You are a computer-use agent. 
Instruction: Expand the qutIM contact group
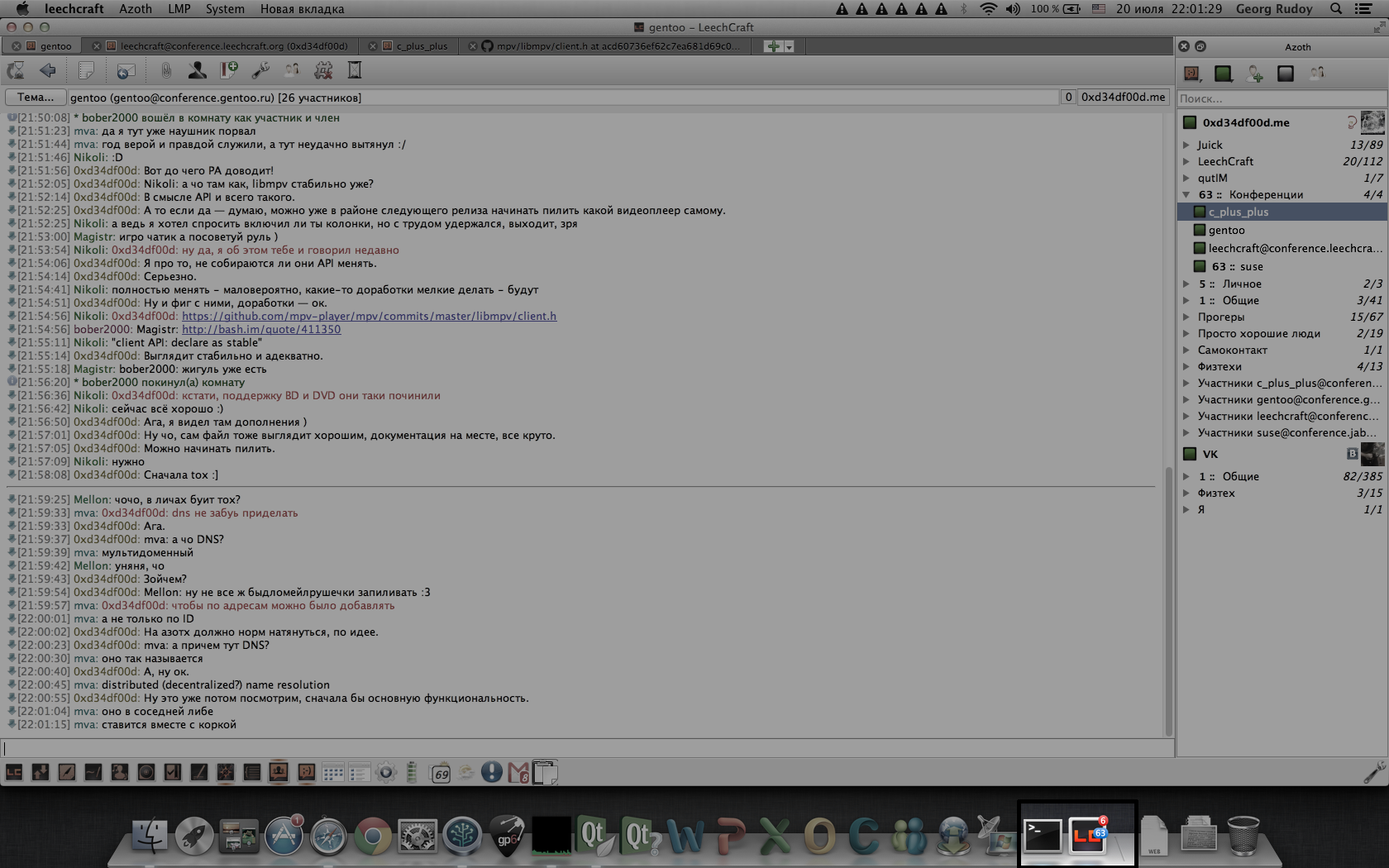(1186, 178)
